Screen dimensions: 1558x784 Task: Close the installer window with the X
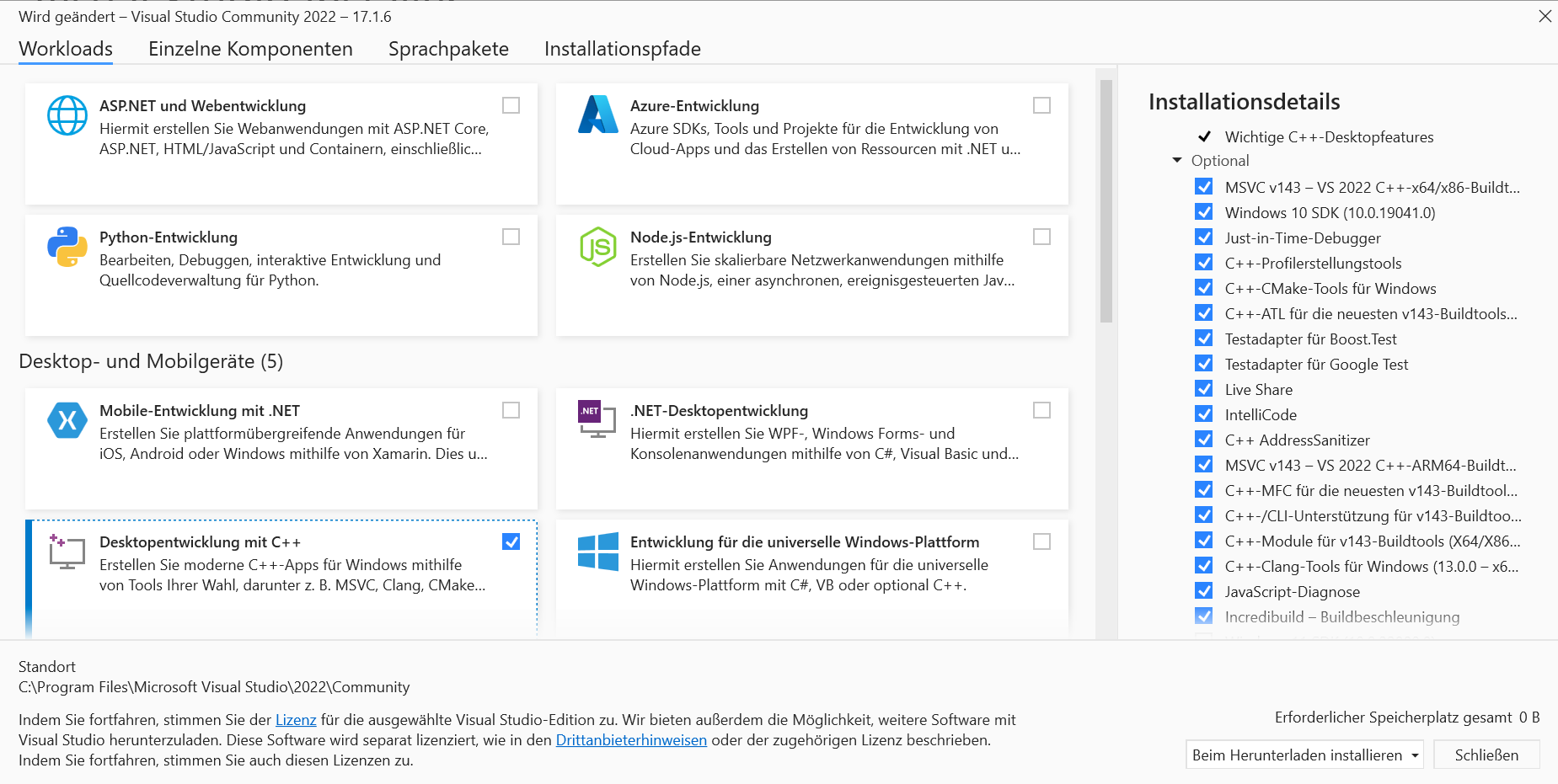[1545, 16]
